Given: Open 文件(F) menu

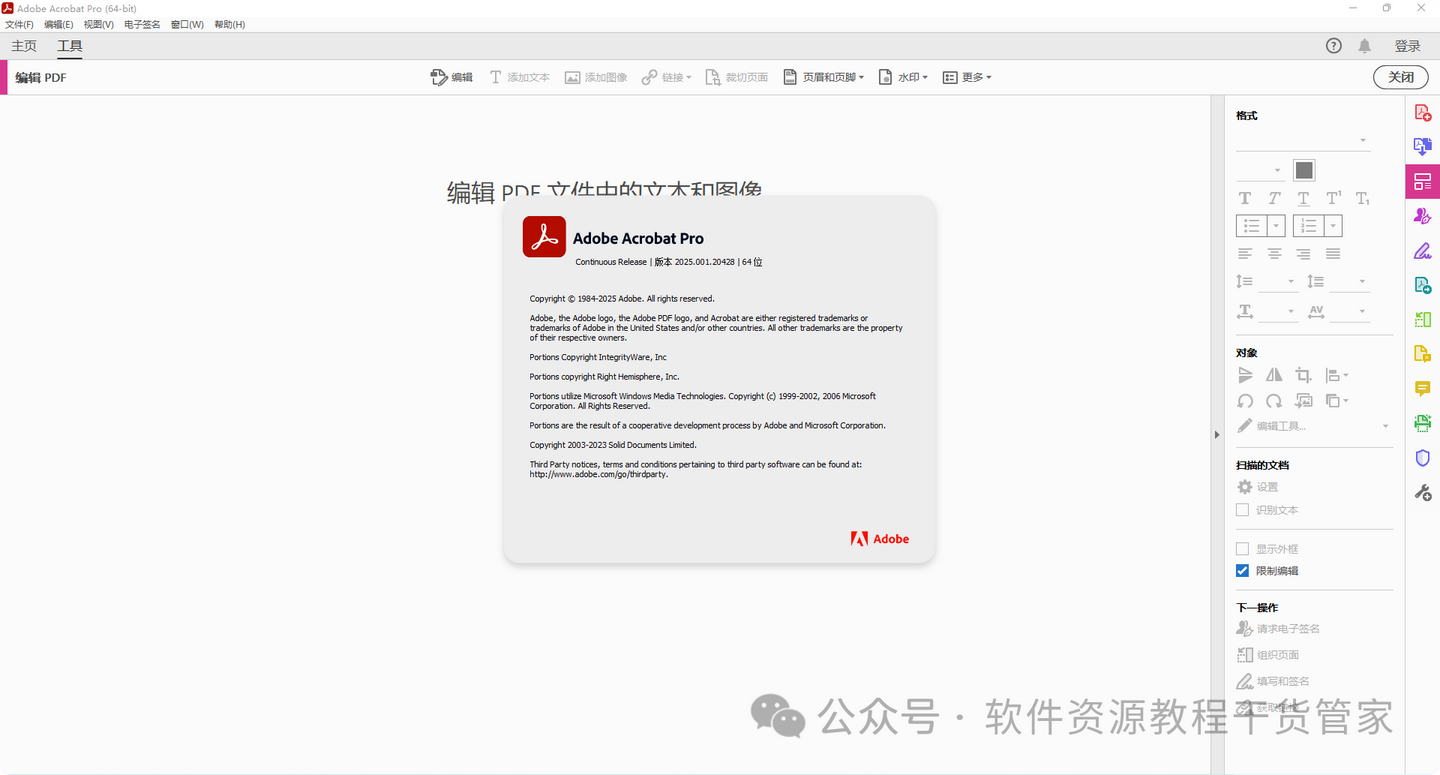Looking at the screenshot, I should click(x=19, y=24).
